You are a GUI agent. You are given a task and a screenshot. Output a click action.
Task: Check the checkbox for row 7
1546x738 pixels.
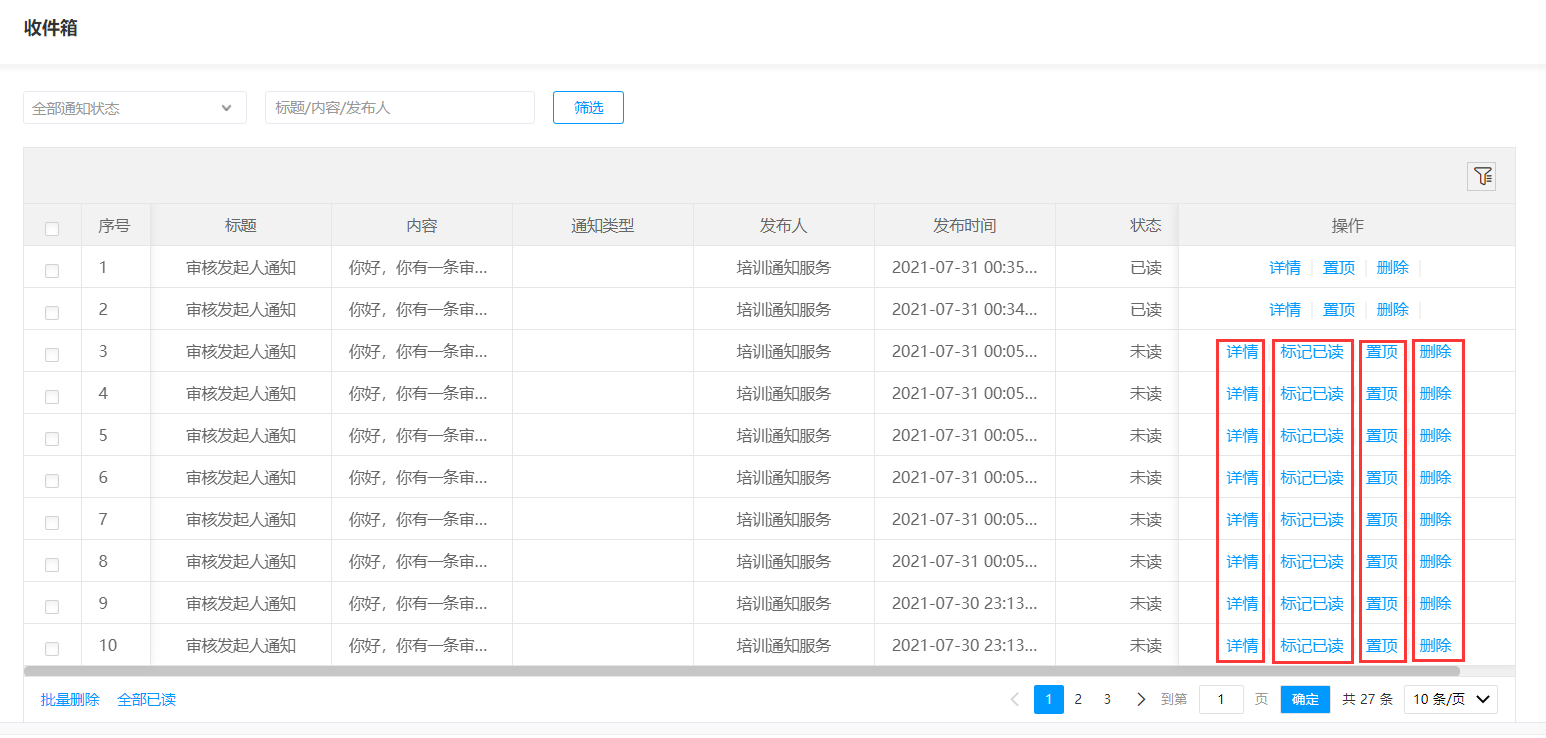52,523
